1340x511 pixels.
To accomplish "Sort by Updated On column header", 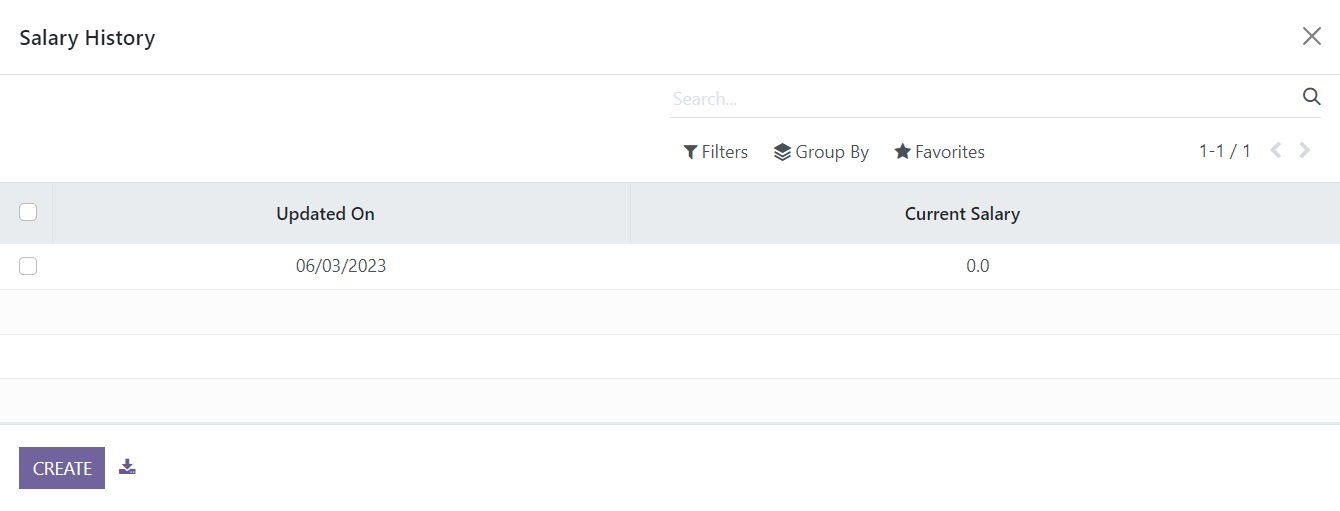I will (325, 214).
